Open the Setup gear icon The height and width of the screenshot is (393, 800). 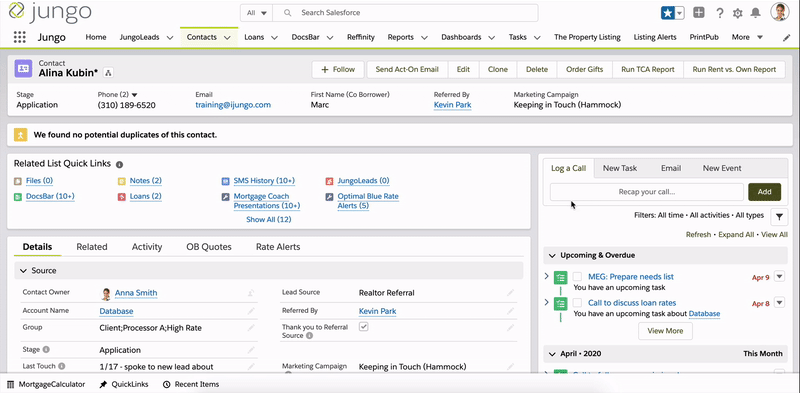point(737,13)
